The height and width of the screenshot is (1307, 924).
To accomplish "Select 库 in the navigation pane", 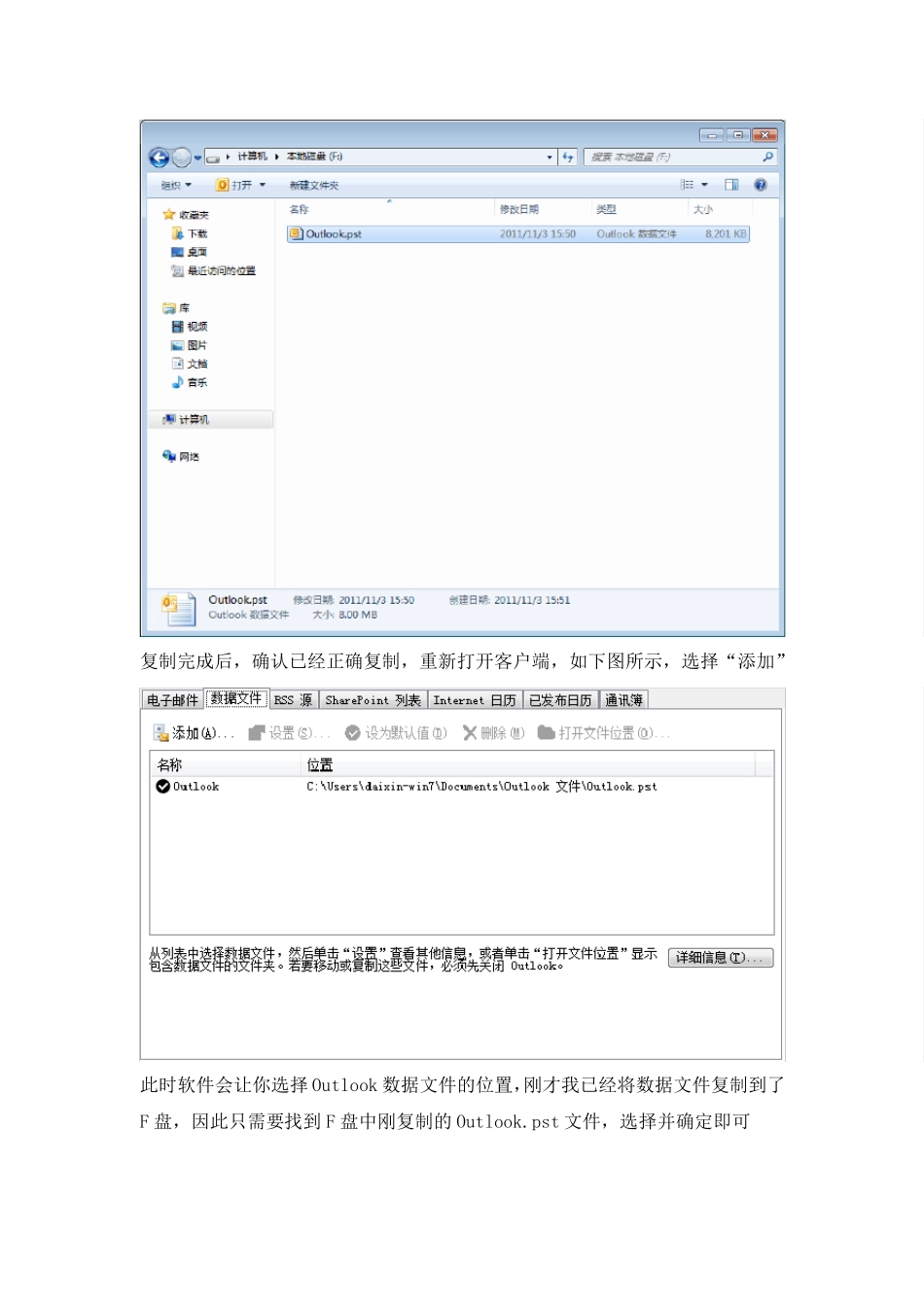I will [x=176, y=308].
